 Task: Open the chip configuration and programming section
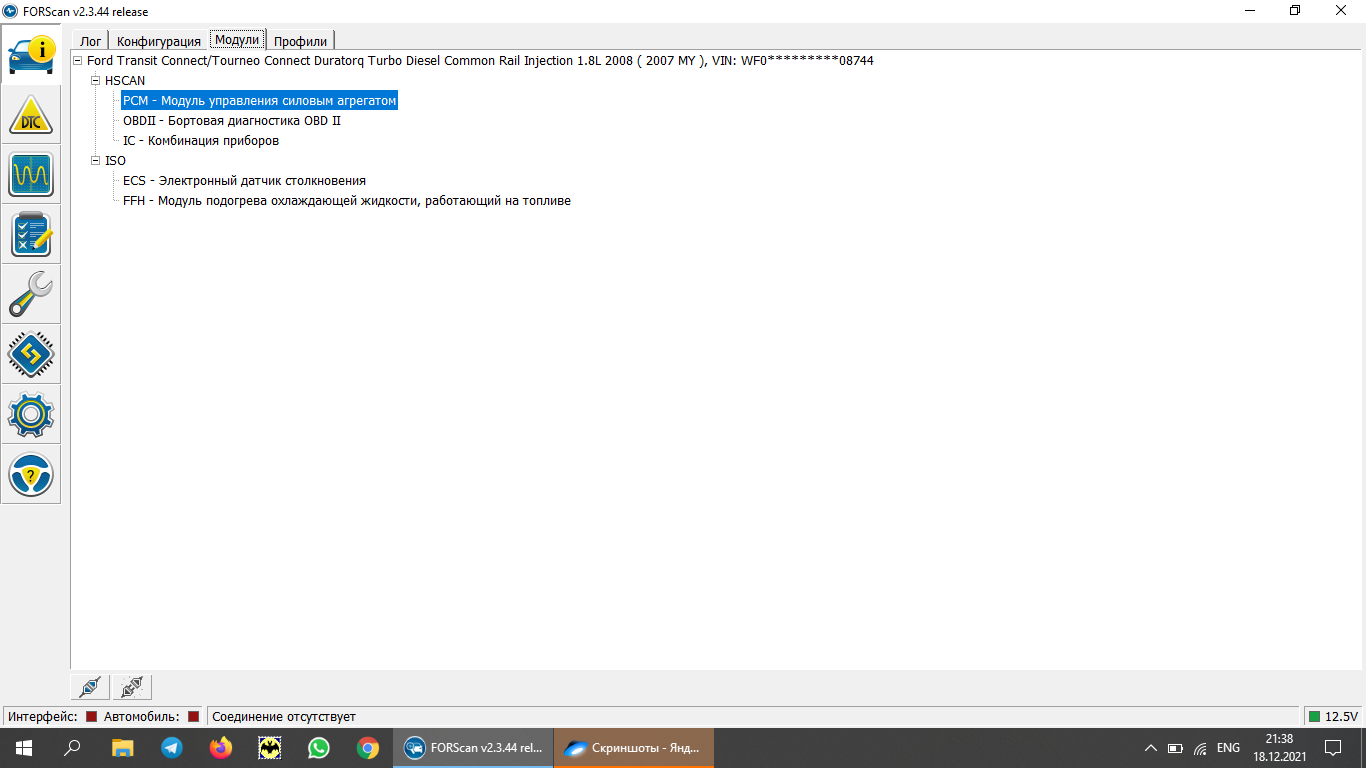(x=31, y=354)
